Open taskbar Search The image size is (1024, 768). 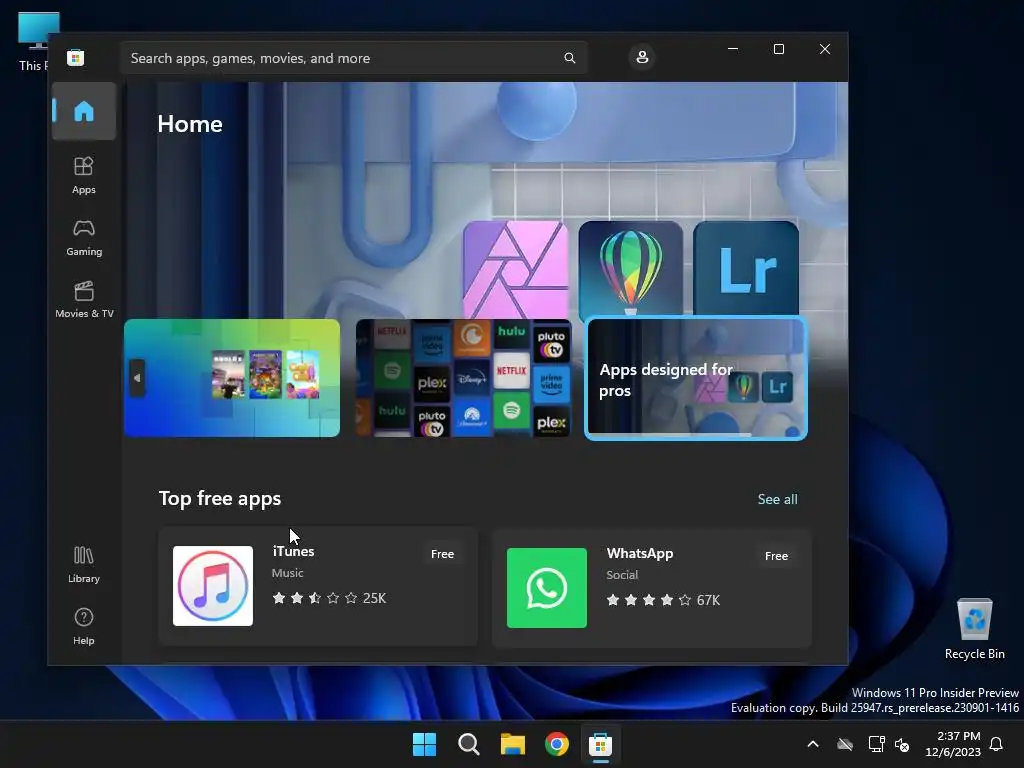pyautogui.click(x=468, y=744)
